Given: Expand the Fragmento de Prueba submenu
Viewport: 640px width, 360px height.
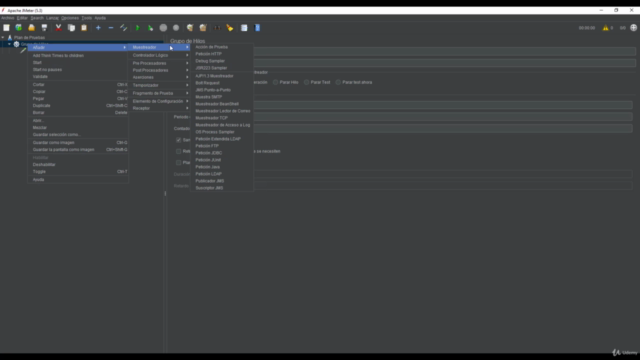Looking at the screenshot, I should (160, 93).
